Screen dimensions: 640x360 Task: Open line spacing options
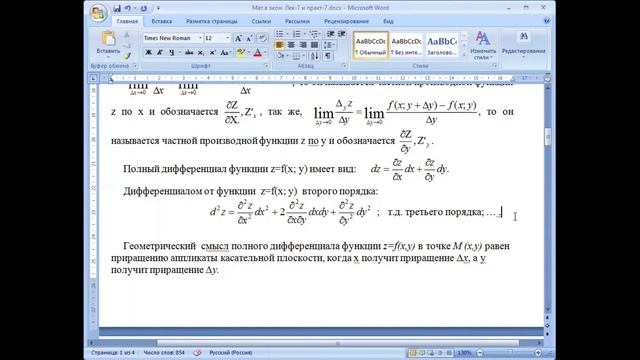pos(329,45)
